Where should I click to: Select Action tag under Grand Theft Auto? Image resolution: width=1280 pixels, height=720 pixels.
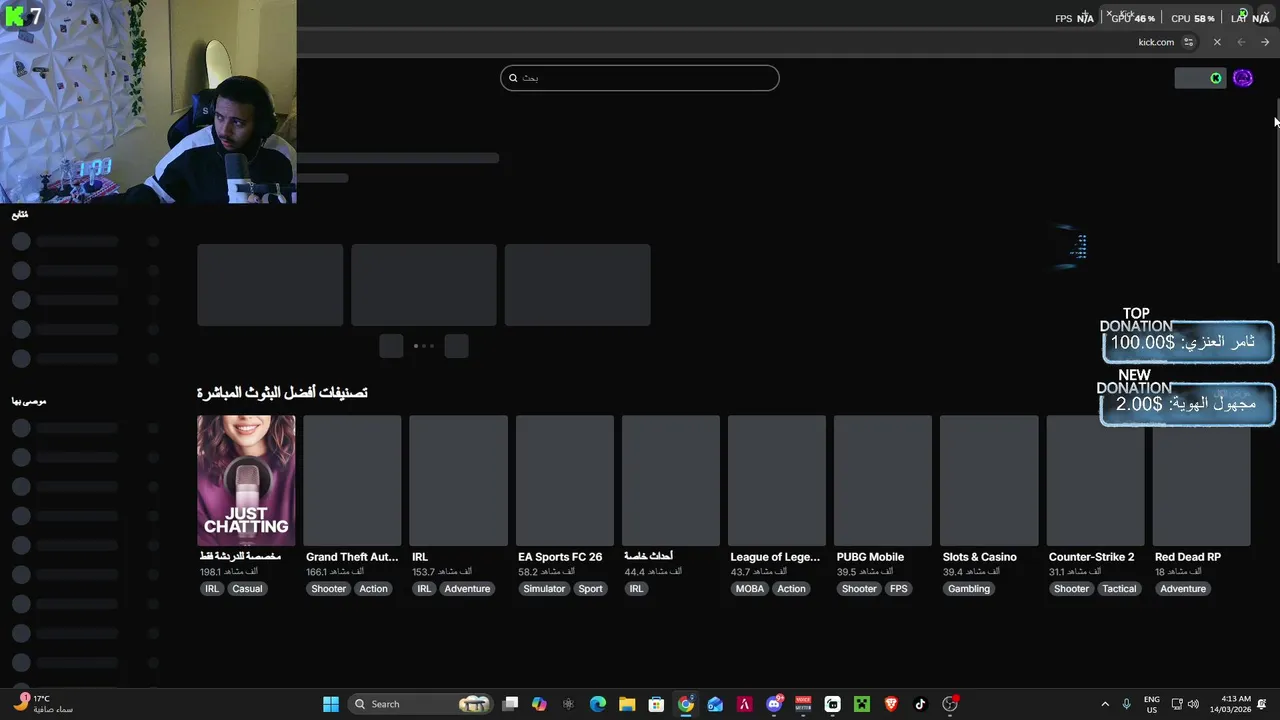(373, 589)
